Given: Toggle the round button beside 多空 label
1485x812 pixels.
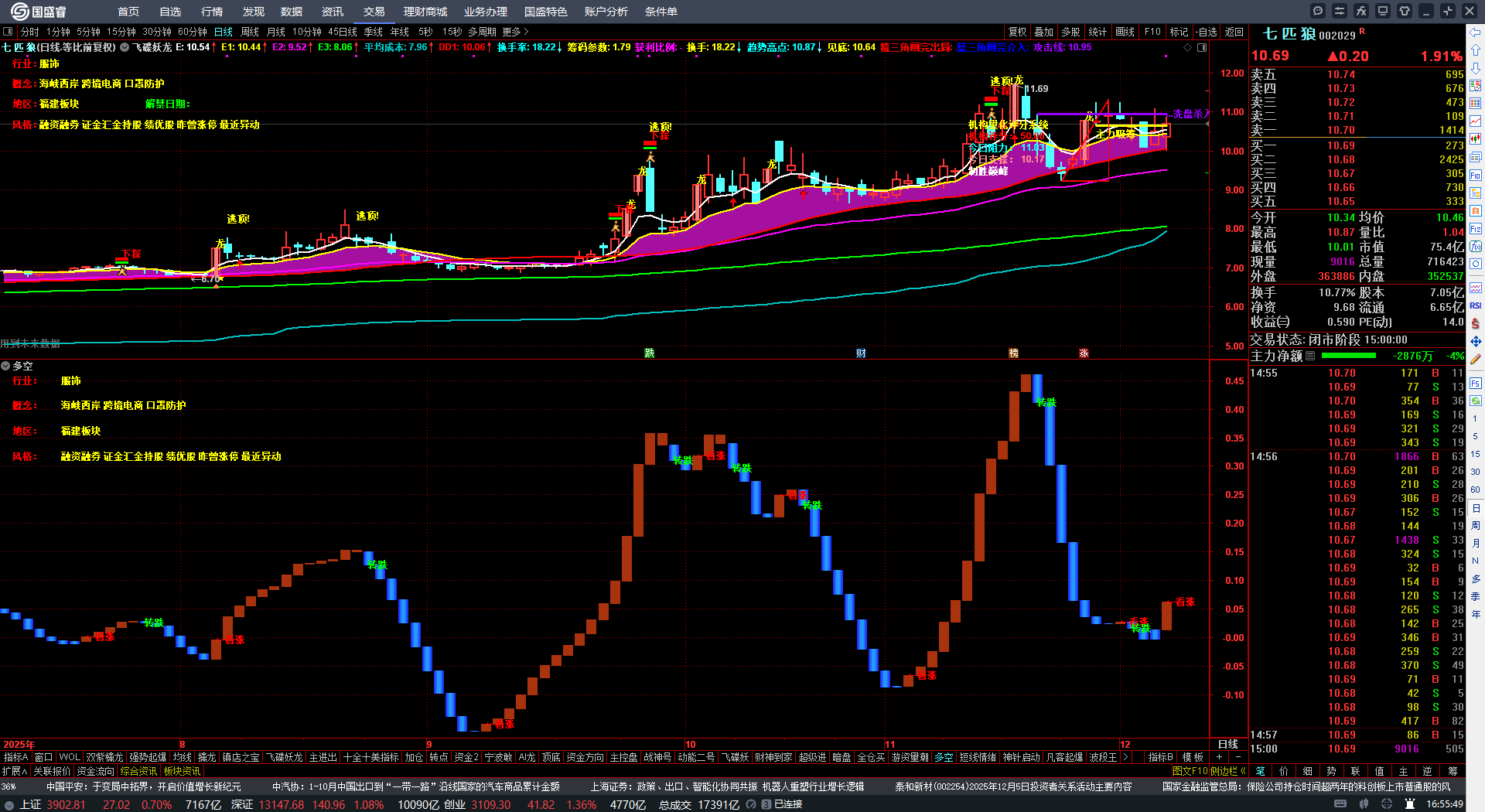Looking at the screenshot, I should click(x=5, y=366).
